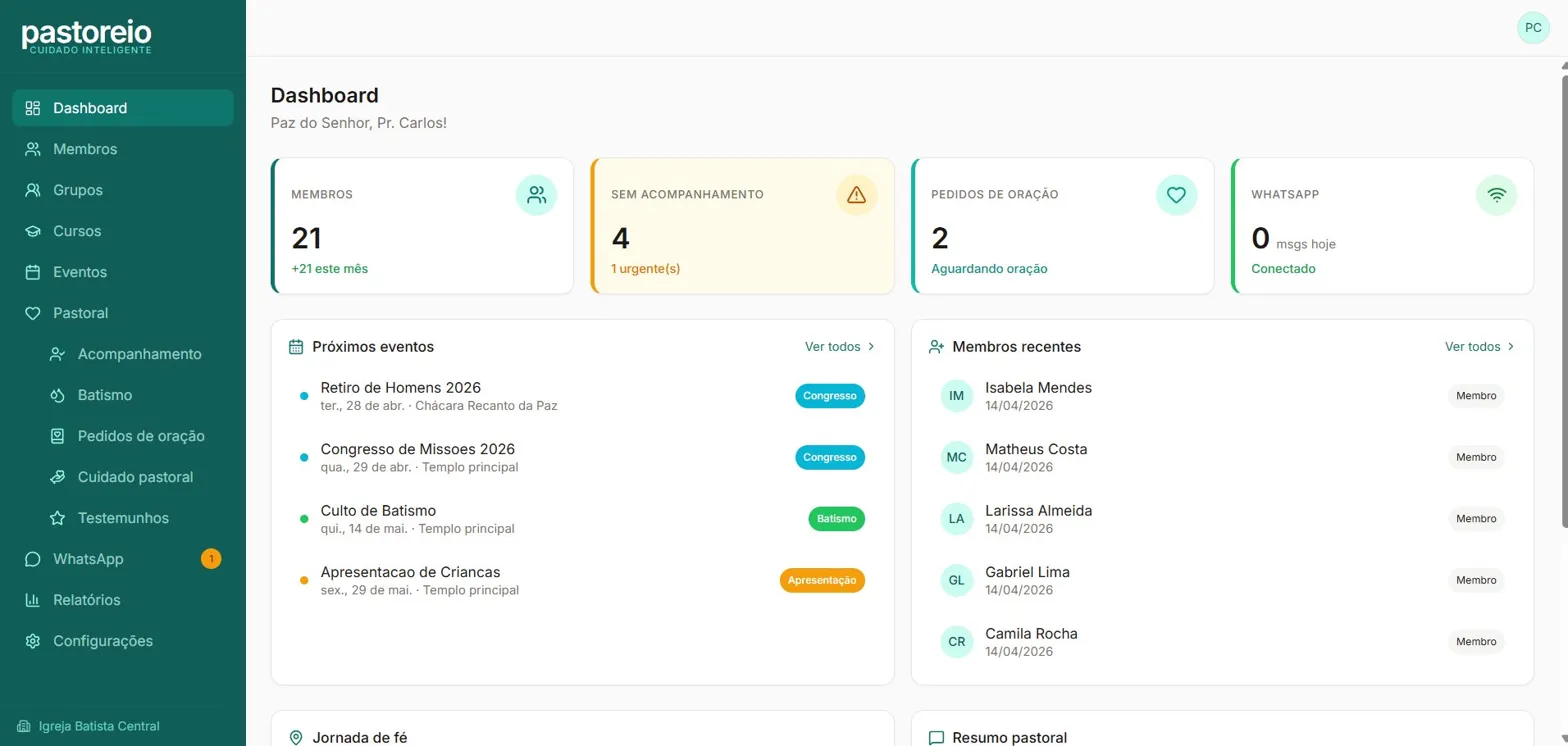Open the Pedidos de oração submenu item

(135, 436)
